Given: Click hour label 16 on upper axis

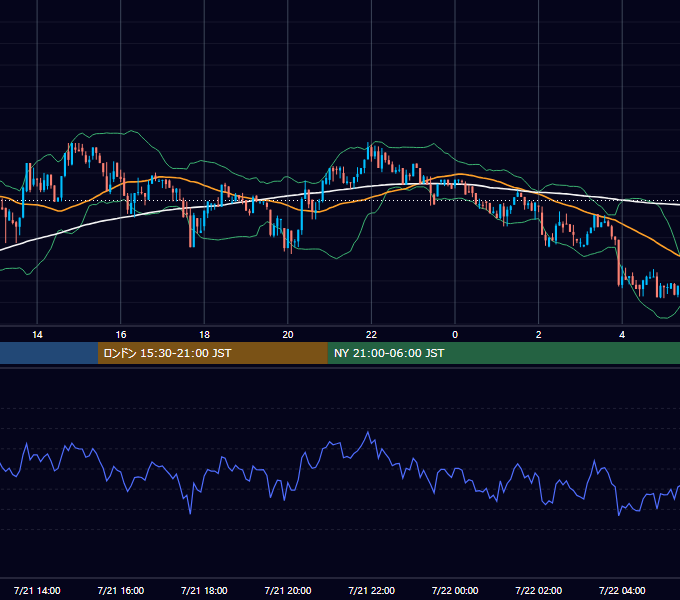Looking at the screenshot, I should [x=121, y=335].
